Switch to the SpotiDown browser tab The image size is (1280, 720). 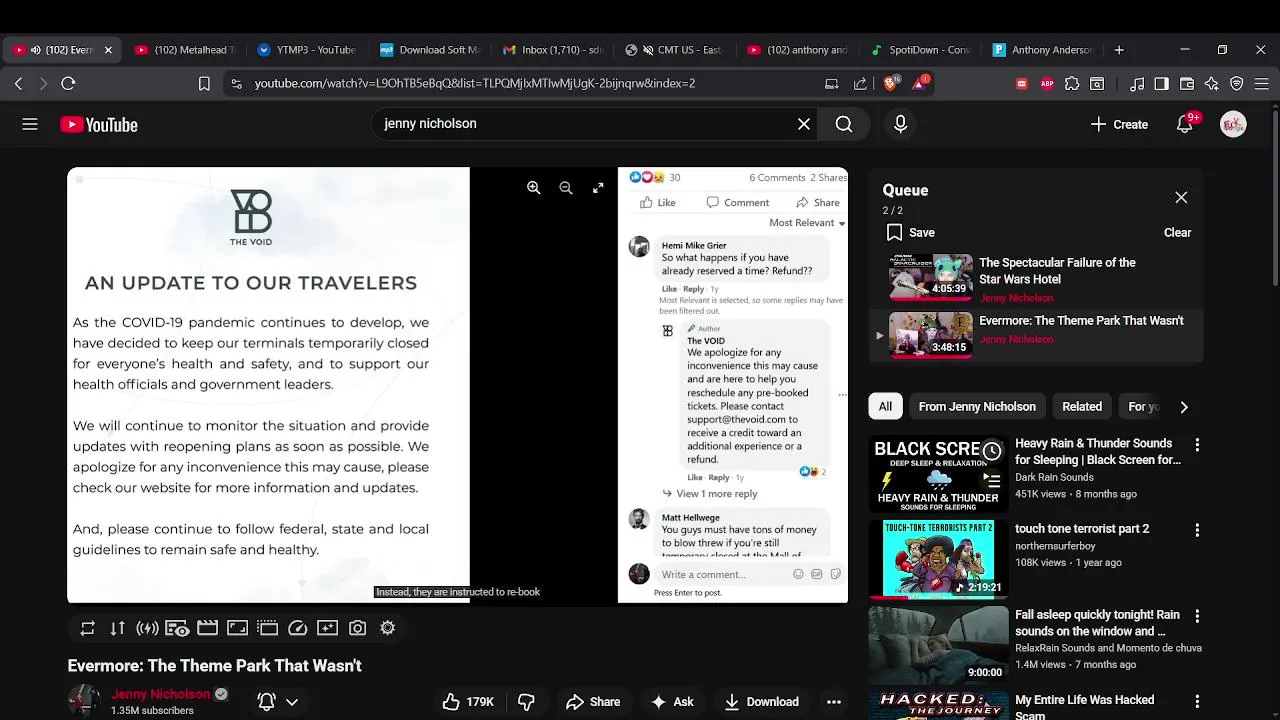point(923,50)
